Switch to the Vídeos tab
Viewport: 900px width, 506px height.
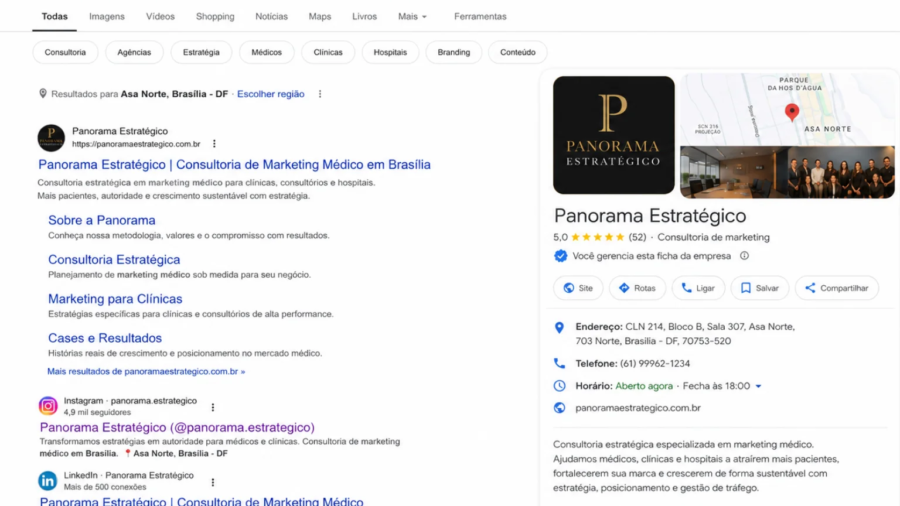click(x=160, y=17)
